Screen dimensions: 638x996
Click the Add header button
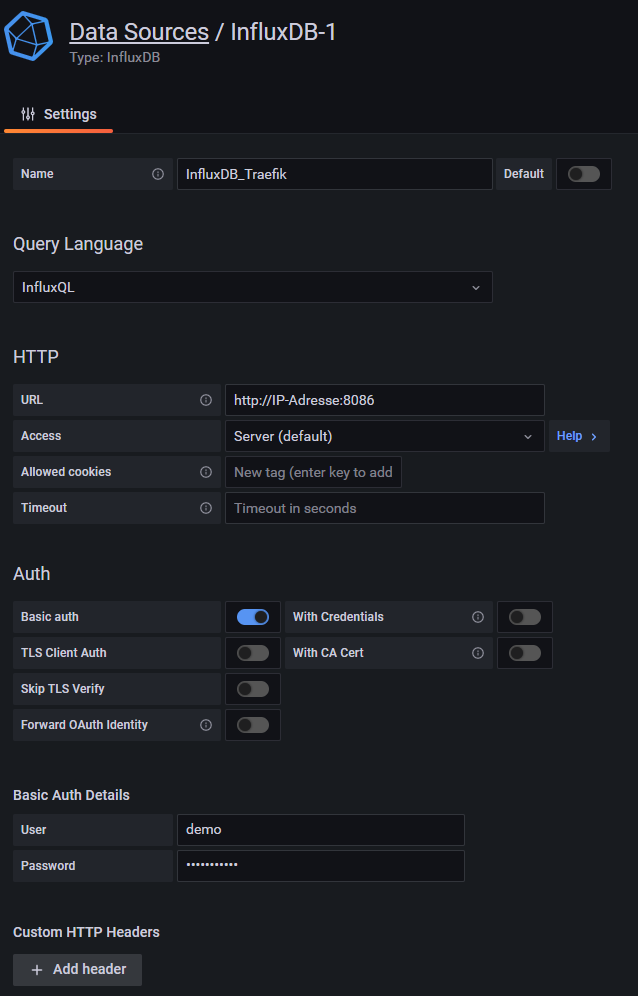click(78, 969)
